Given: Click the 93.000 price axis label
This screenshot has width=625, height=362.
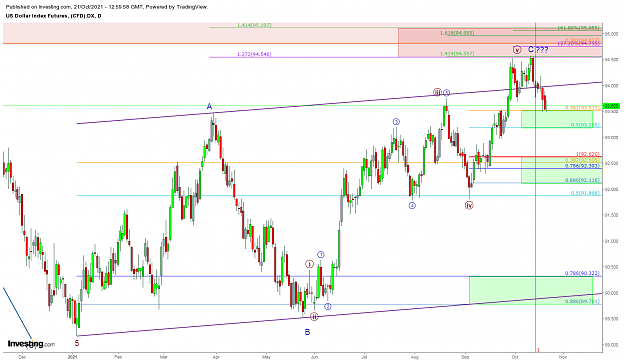Looking at the screenshot, I should pyautogui.click(x=611, y=138).
